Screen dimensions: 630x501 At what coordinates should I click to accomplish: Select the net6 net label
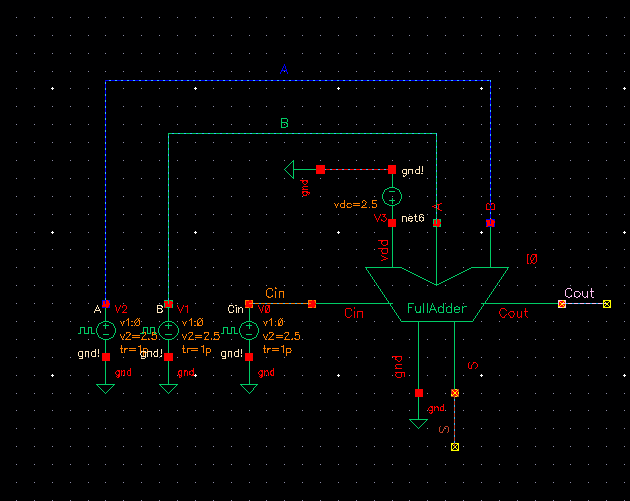pyautogui.click(x=413, y=218)
